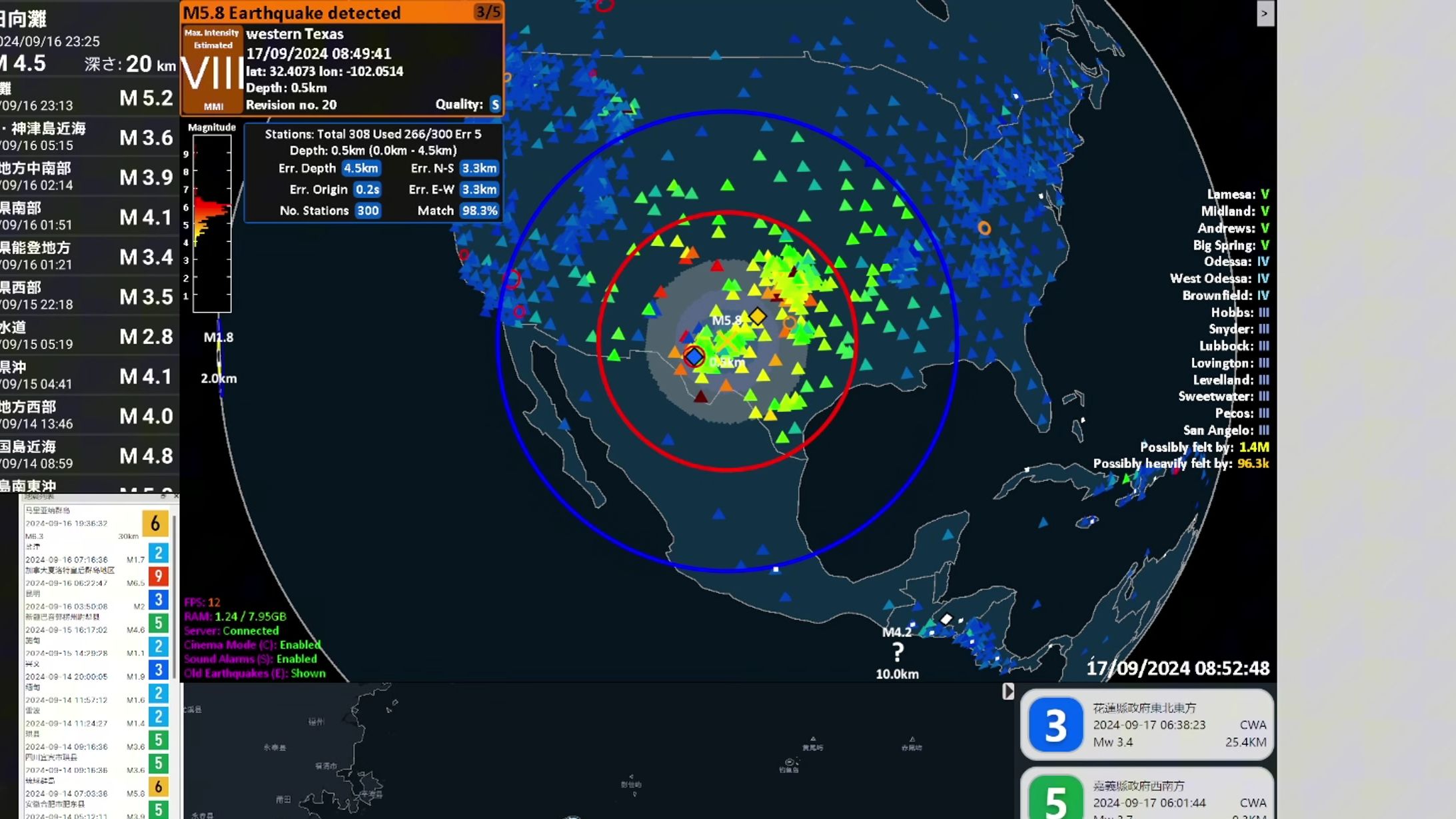Click blue 3 badge in the Mw 3.4 CWA card
The height and width of the screenshot is (819, 1456).
(1056, 724)
